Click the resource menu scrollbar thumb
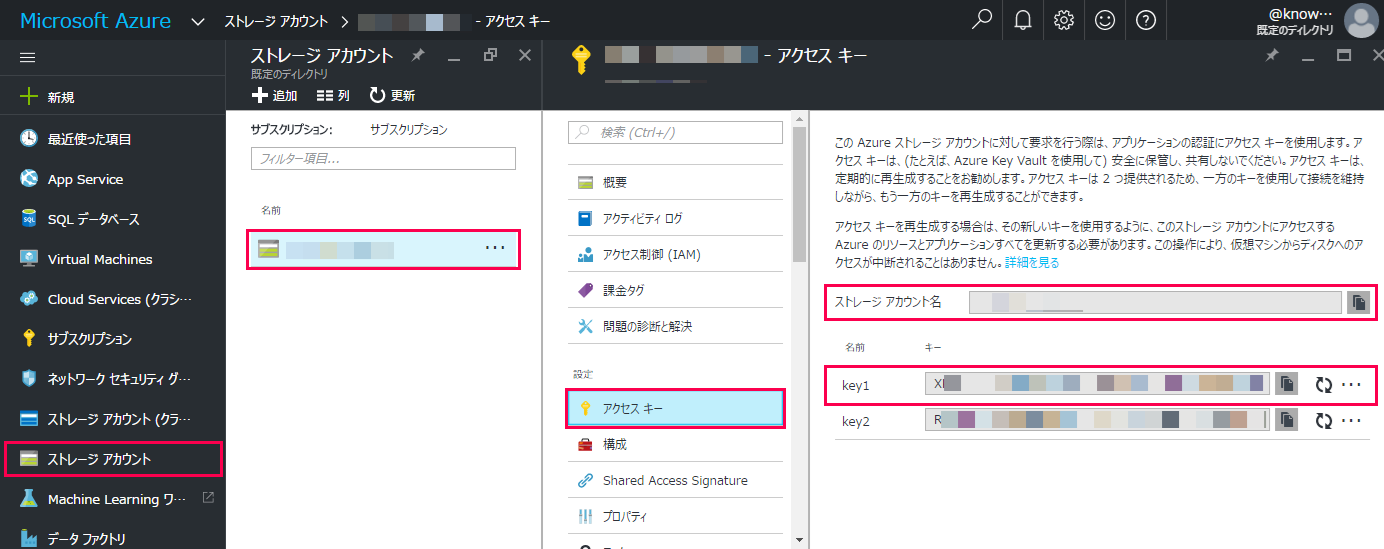The image size is (1384, 549). (x=798, y=195)
